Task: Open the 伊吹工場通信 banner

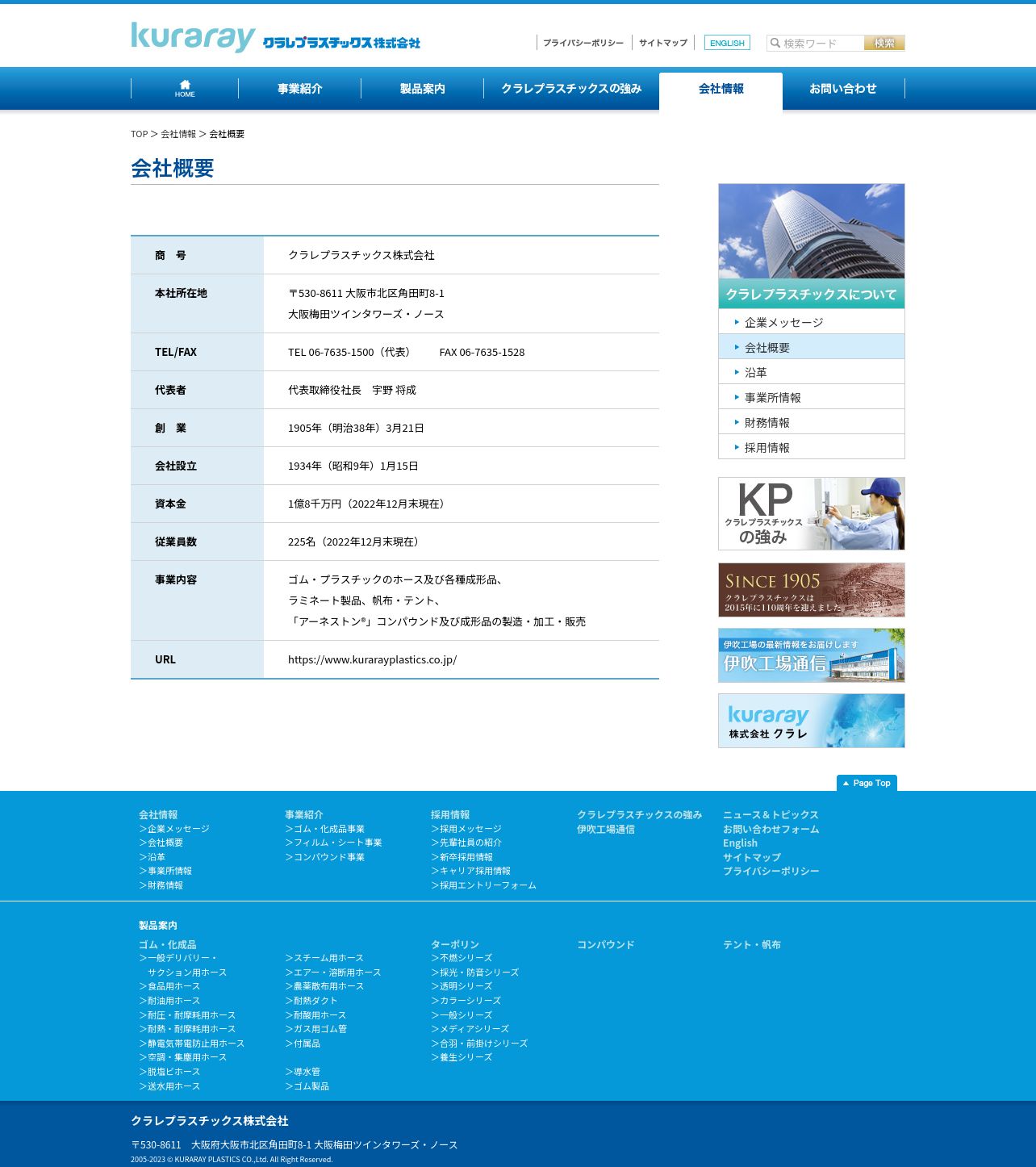Action: click(812, 655)
